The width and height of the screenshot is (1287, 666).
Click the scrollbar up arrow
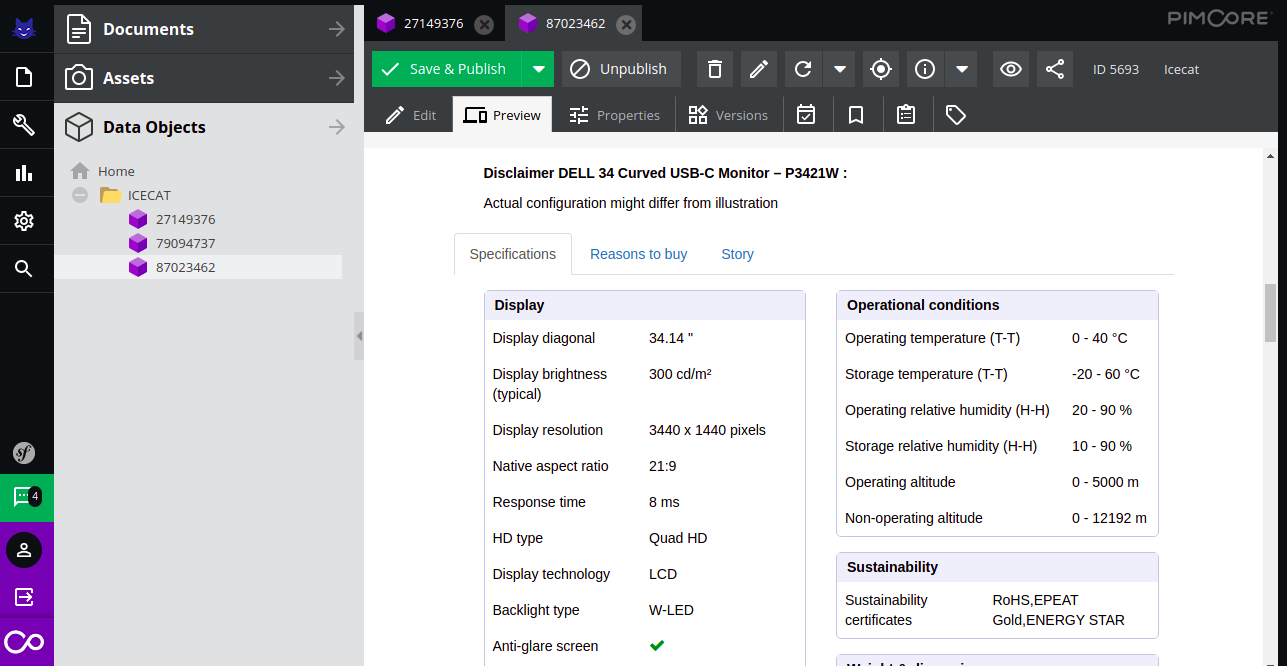pos(1271,157)
